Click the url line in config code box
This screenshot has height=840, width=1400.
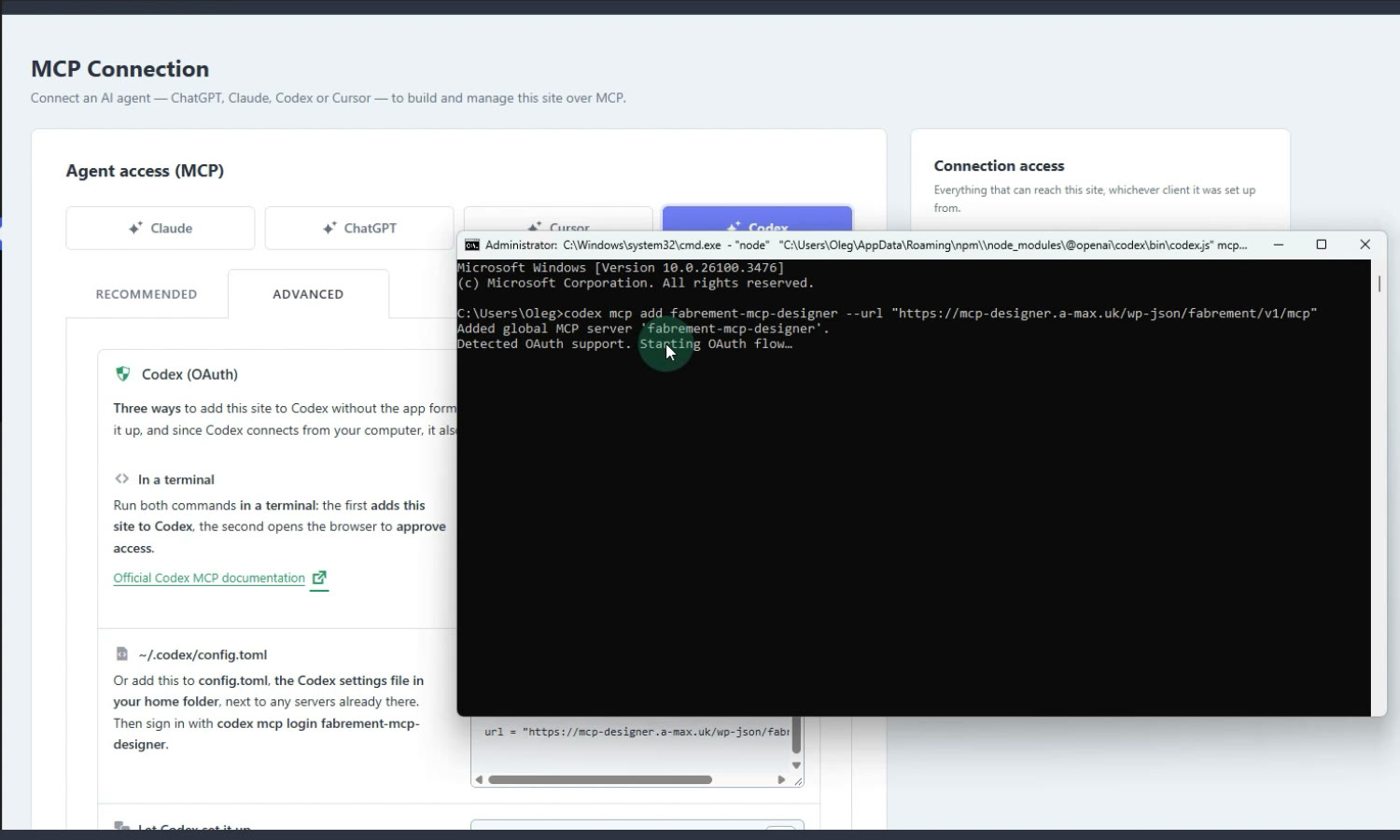click(x=637, y=732)
